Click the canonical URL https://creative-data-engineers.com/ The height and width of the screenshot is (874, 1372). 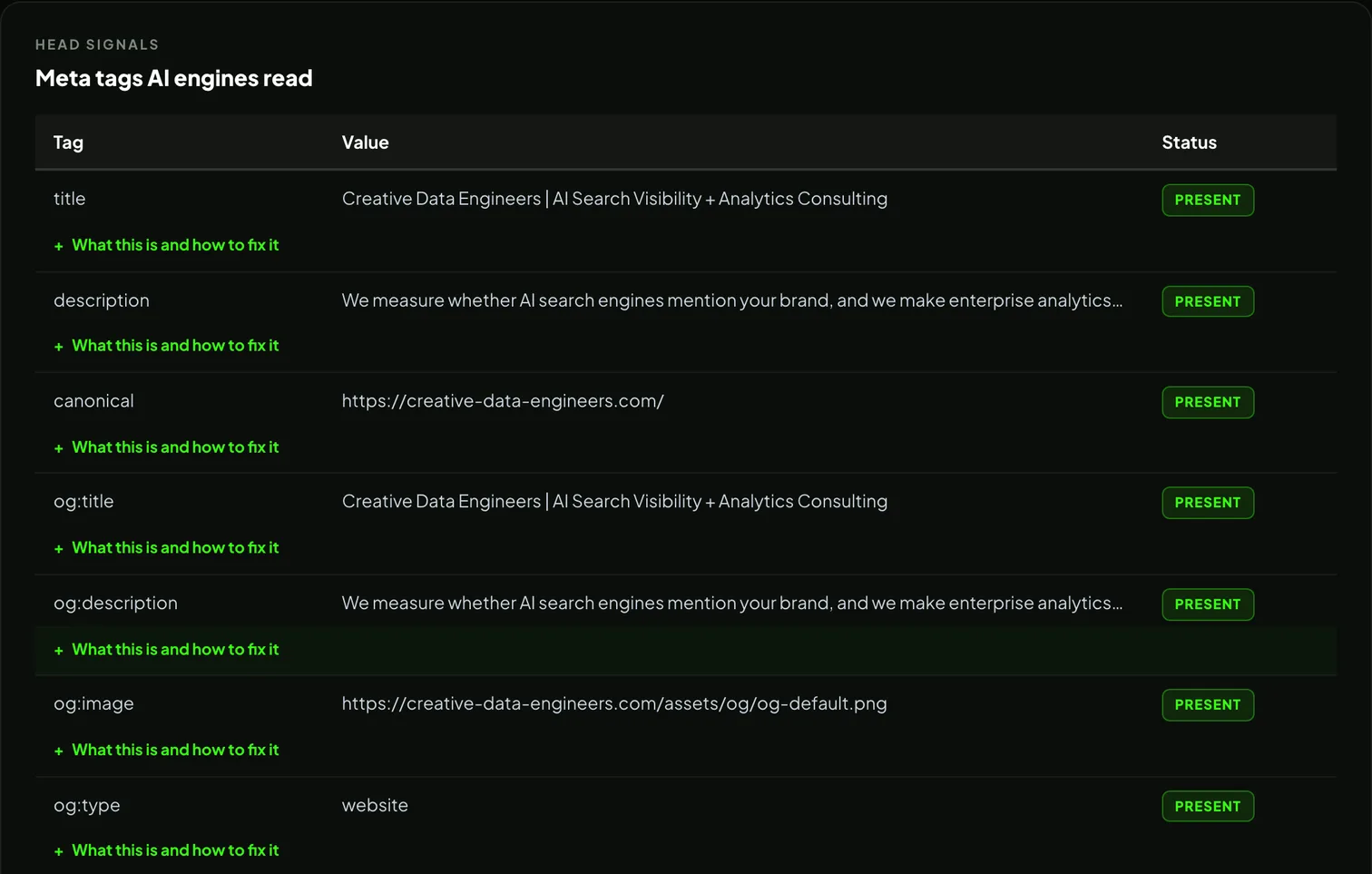503,401
